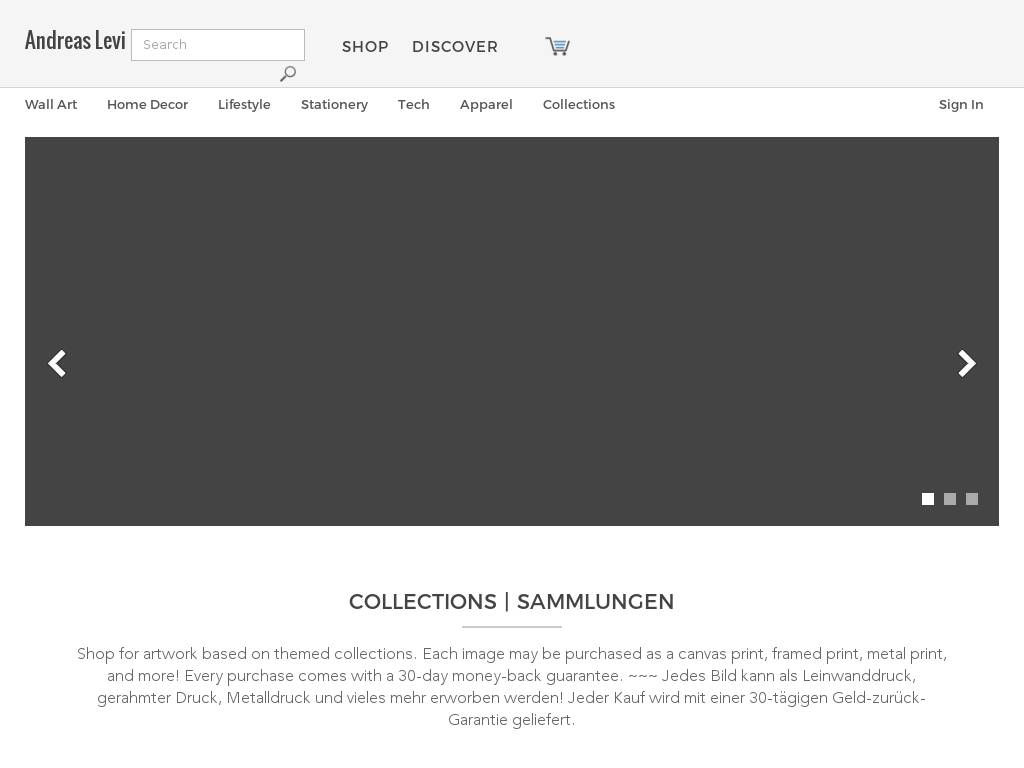Browse the Apparel category
The image size is (1024, 768).
click(486, 104)
